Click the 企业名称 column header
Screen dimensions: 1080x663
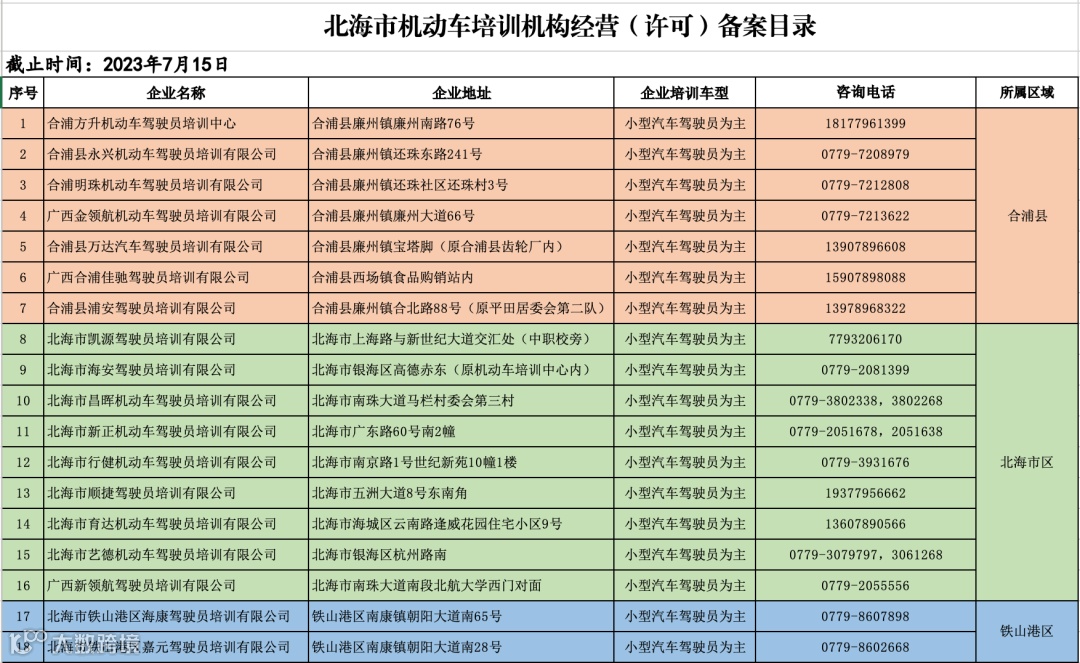point(176,93)
